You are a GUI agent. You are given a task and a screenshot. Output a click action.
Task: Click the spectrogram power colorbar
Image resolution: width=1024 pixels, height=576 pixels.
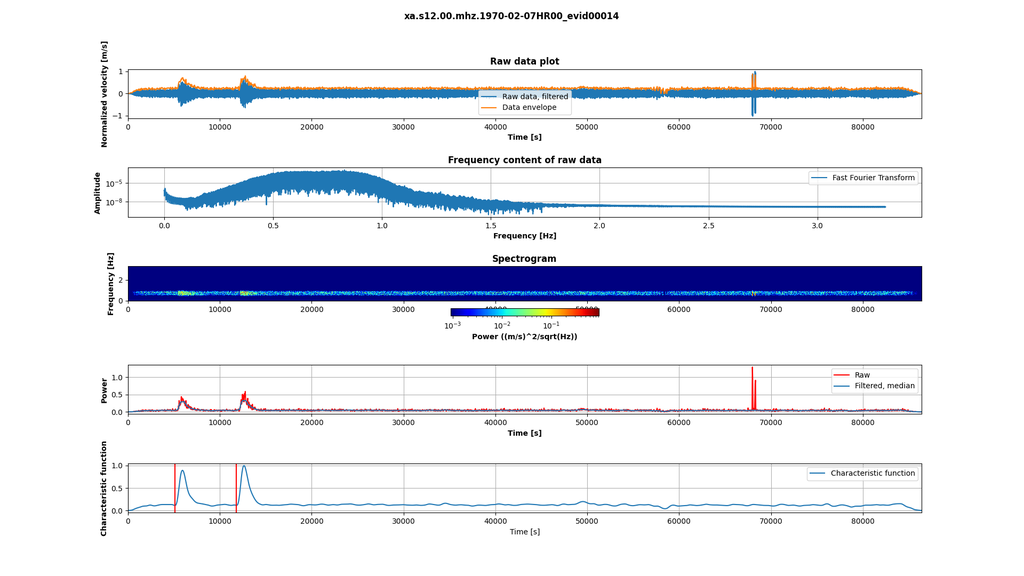tap(525, 313)
